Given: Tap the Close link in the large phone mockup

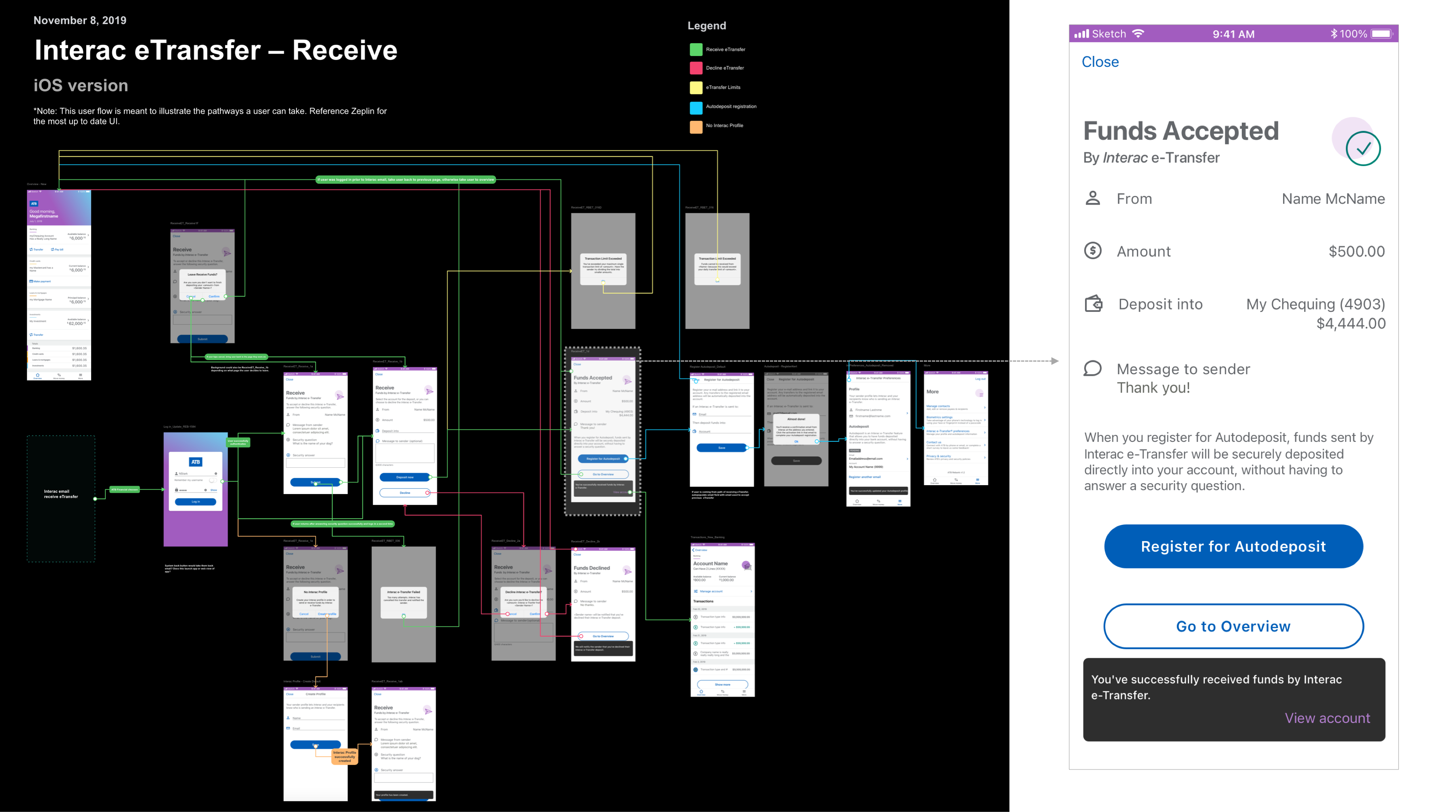Looking at the screenshot, I should [x=1100, y=62].
